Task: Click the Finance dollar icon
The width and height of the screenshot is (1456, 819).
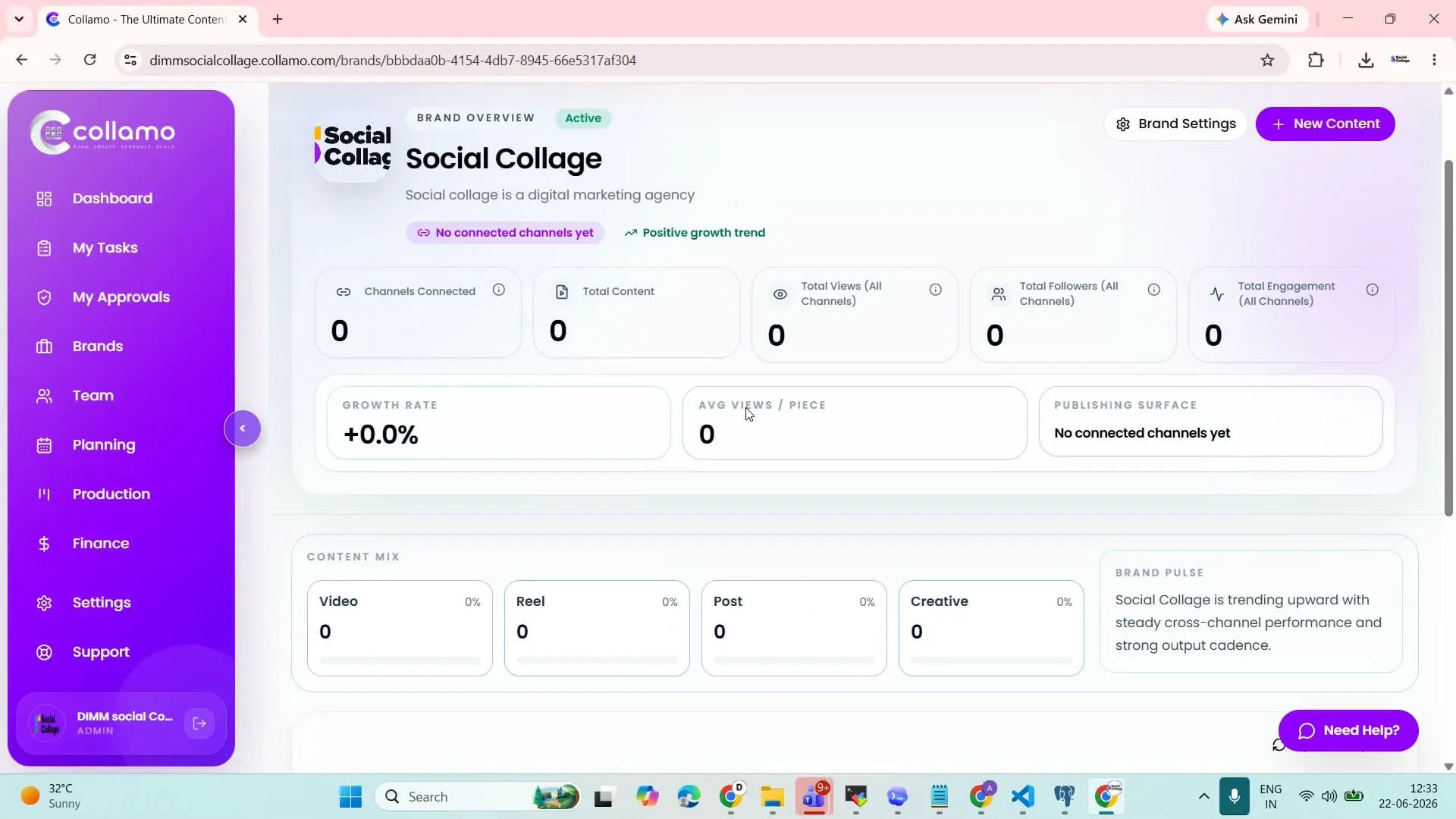Action: 44,544
